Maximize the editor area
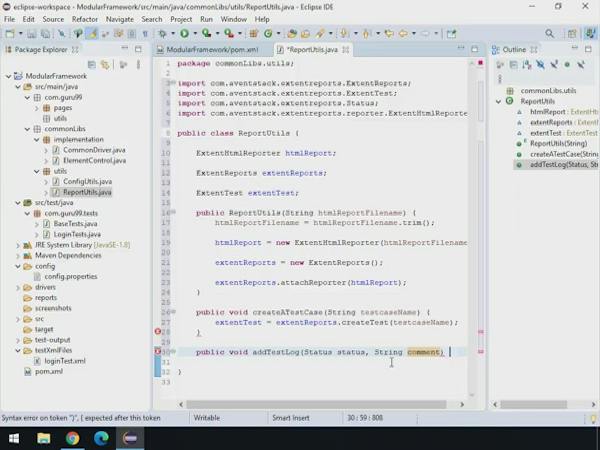Screen dimensions: 600x450 pyautogui.click(x=474, y=49)
